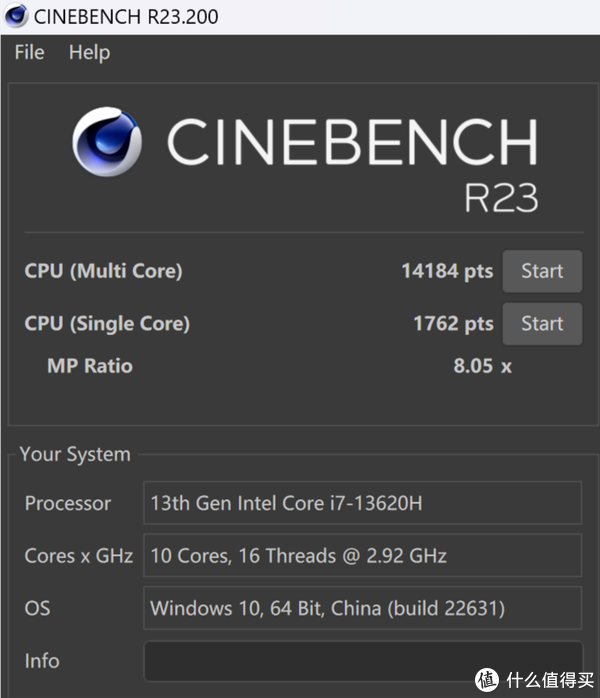
Task: Click the Your System group header
Action: [x=75, y=455]
